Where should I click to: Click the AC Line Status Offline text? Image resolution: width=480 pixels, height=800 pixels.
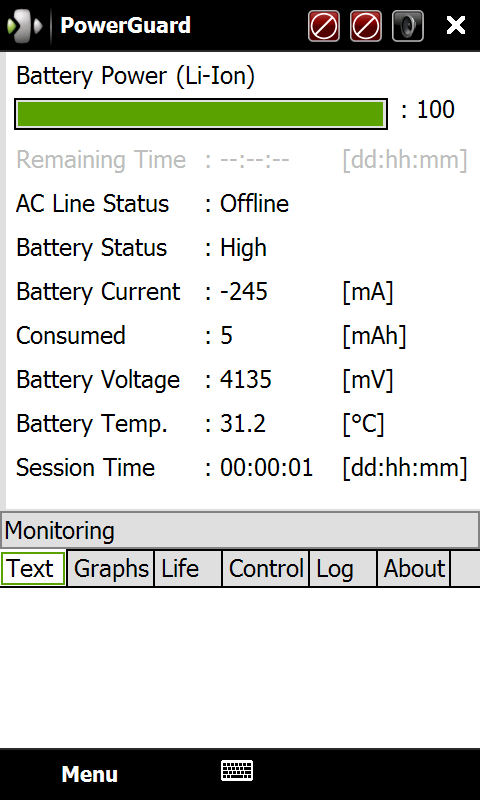pyautogui.click(x=255, y=204)
